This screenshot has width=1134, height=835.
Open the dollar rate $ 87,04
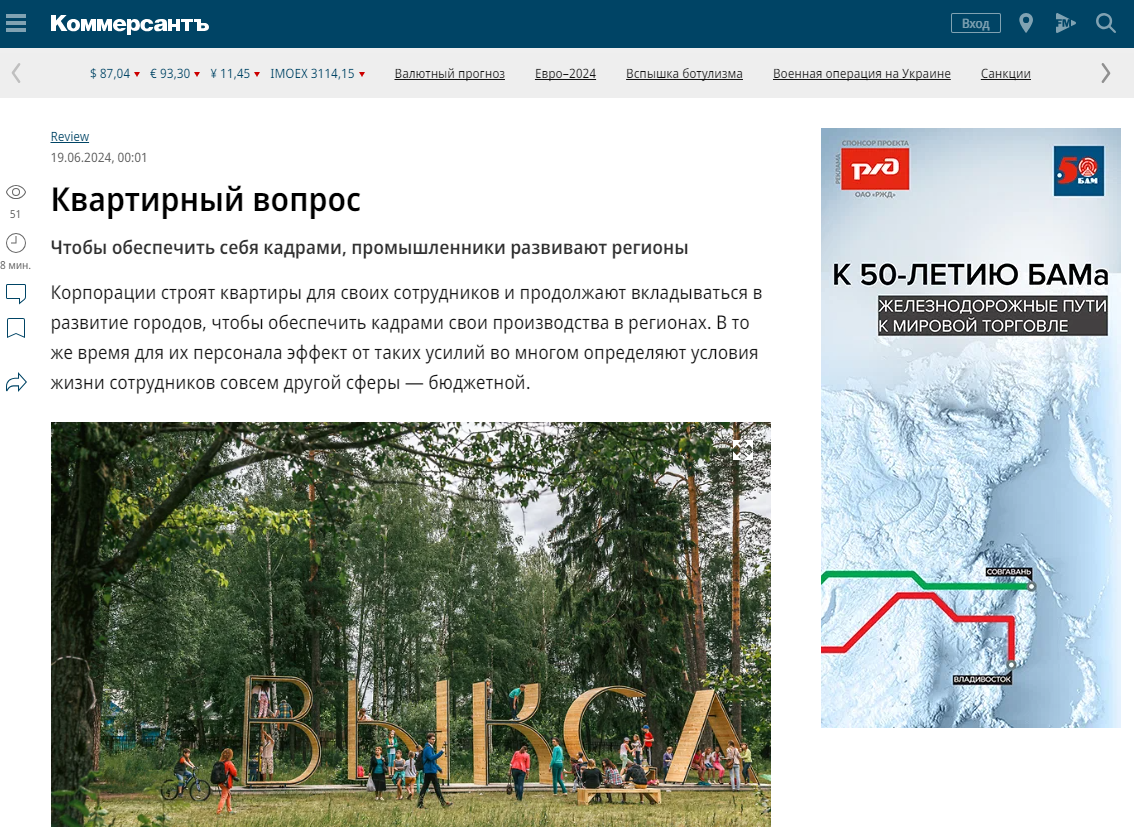tap(115, 74)
